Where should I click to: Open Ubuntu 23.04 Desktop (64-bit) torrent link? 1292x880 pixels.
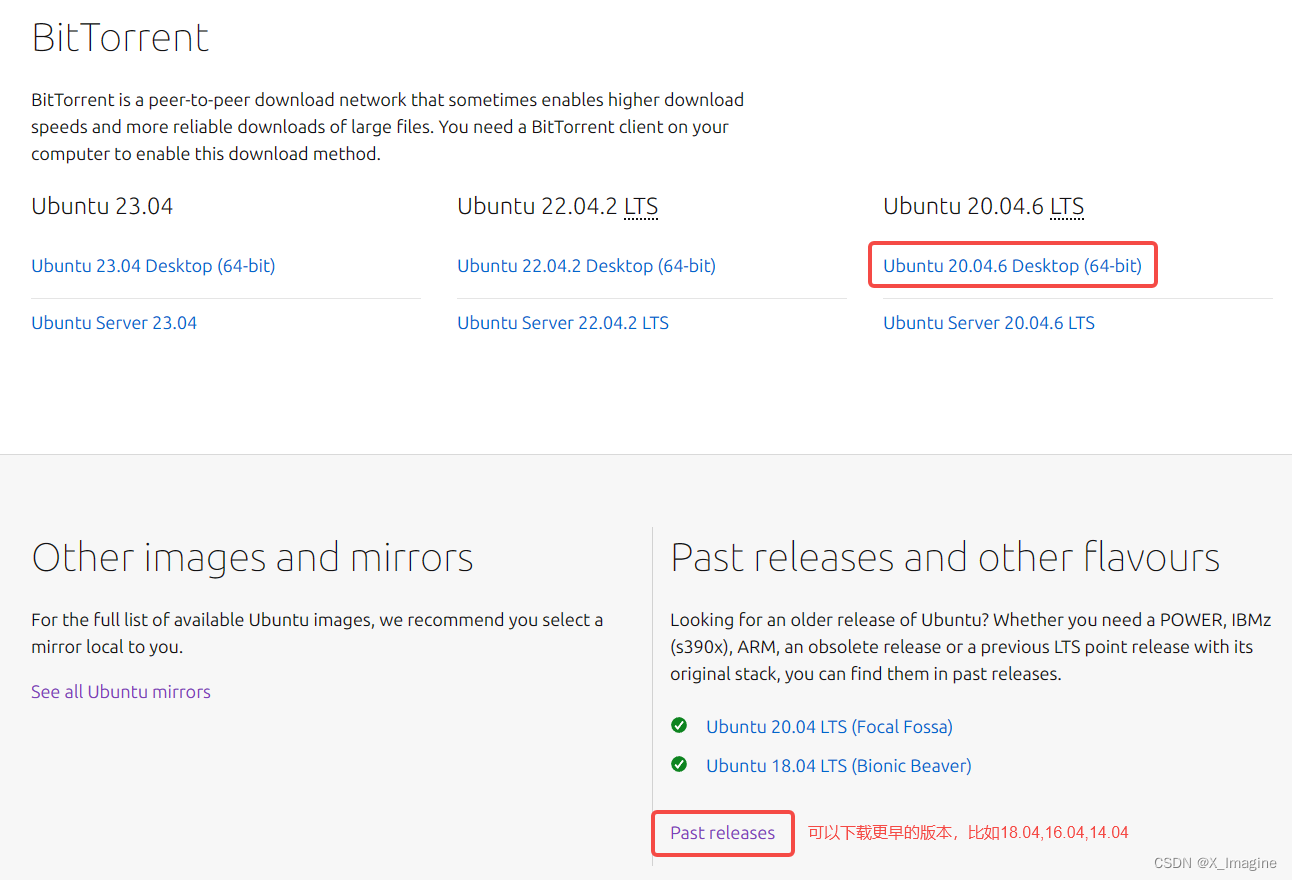coord(153,266)
